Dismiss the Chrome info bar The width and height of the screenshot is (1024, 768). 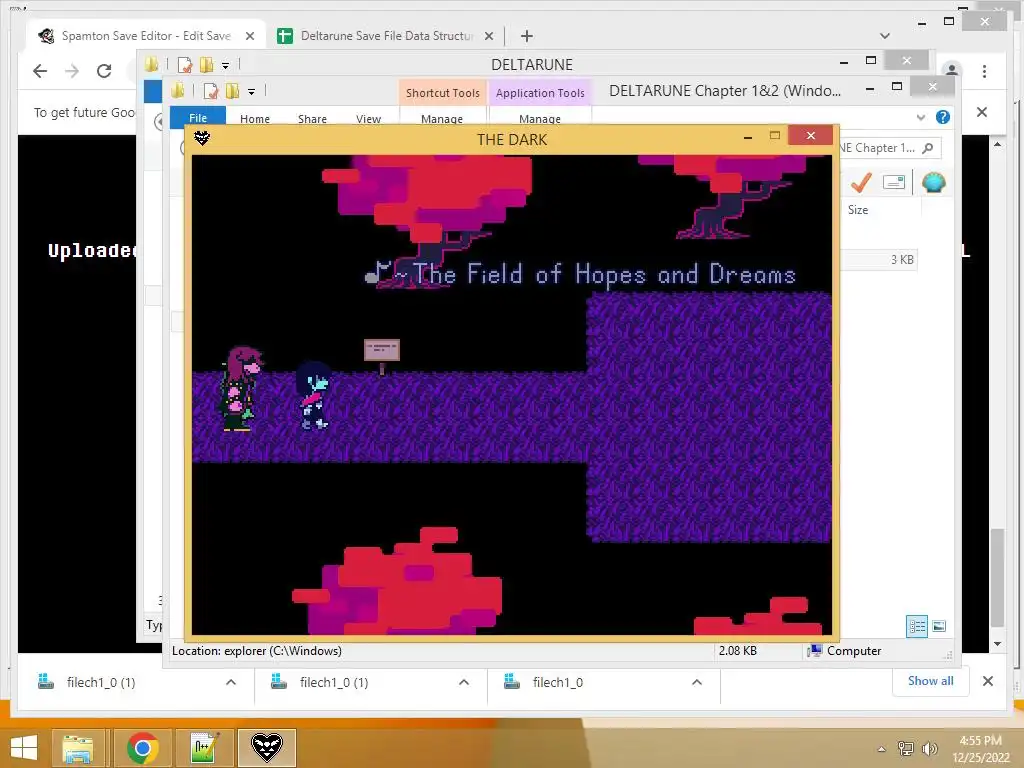point(982,112)
